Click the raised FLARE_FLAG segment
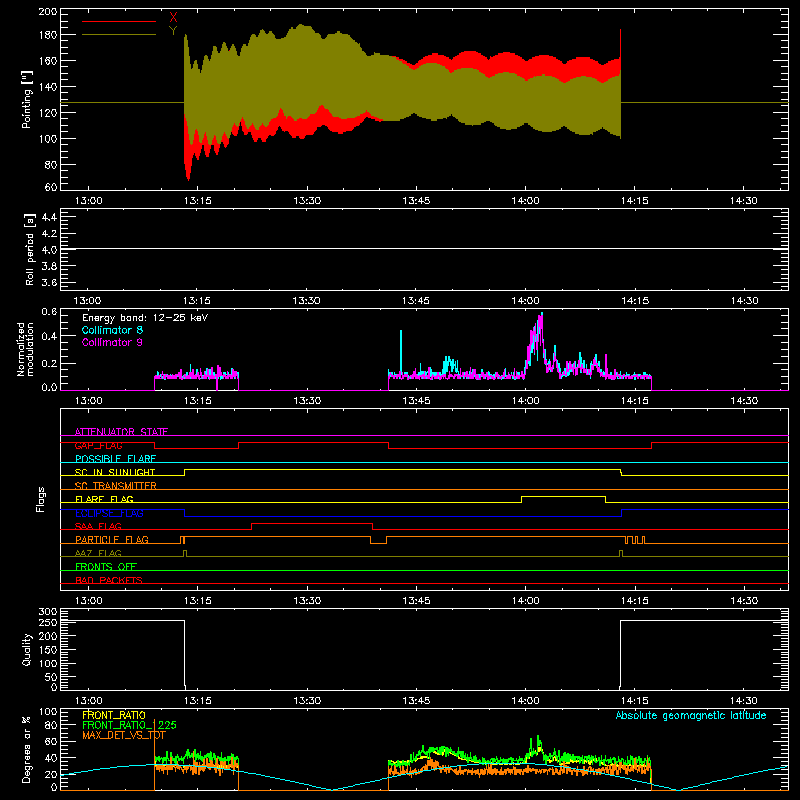The height and width of the screenshot is (800, 800). click(563, 496)
